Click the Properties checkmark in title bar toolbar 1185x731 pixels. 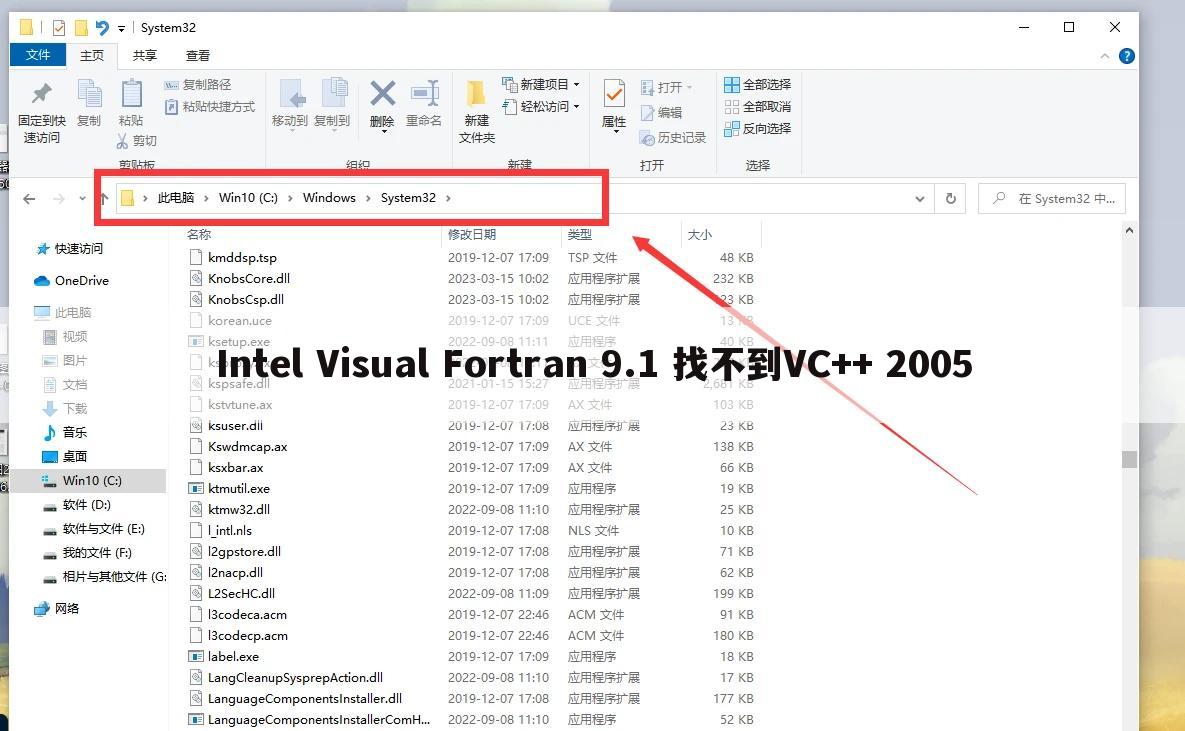click(59, 28)
